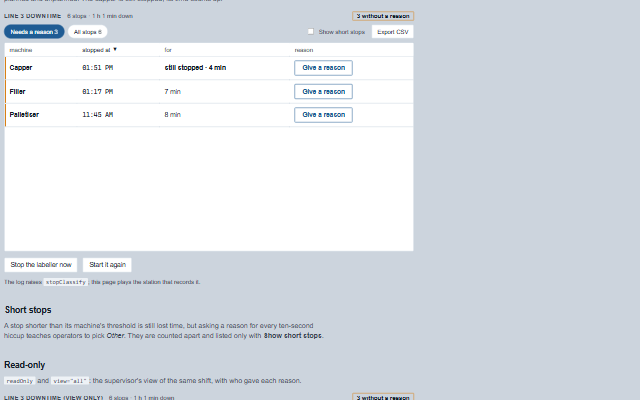Select the Filler machine row name
Screen dimensions: 640x400
[x=17, y=91]
